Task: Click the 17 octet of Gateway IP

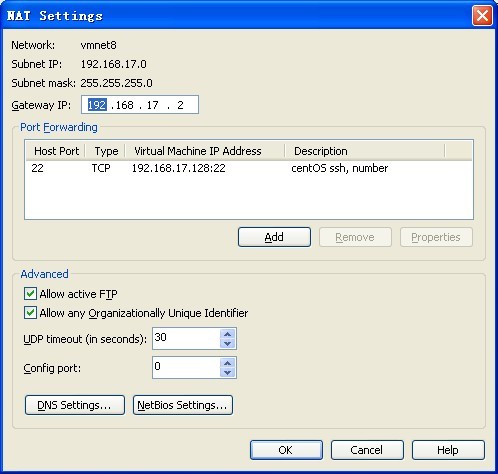Action: coord(152,105)
